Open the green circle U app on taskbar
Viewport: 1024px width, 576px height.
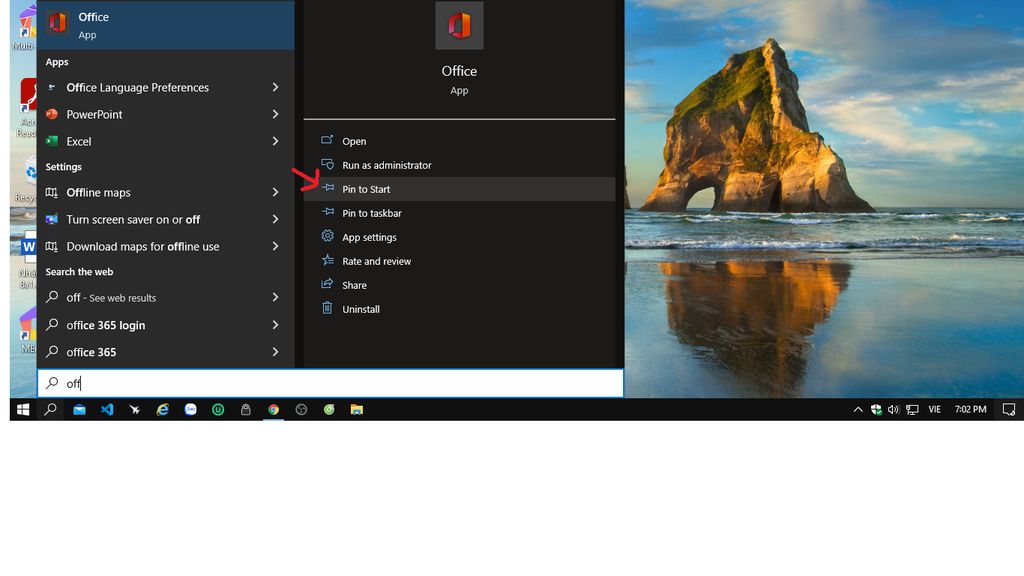coord(218,409)
